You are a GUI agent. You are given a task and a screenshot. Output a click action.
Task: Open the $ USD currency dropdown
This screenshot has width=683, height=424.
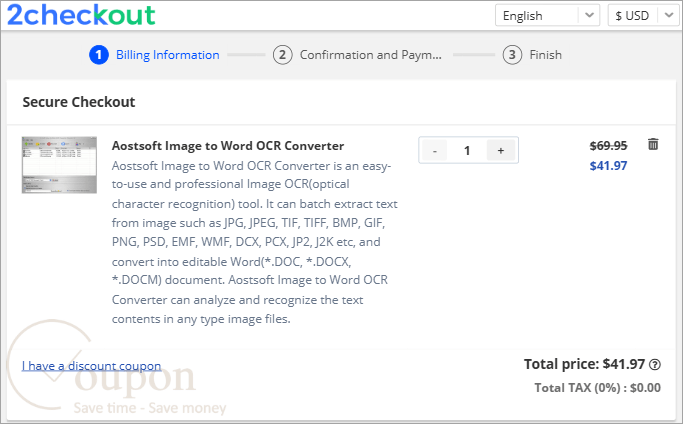643,15
